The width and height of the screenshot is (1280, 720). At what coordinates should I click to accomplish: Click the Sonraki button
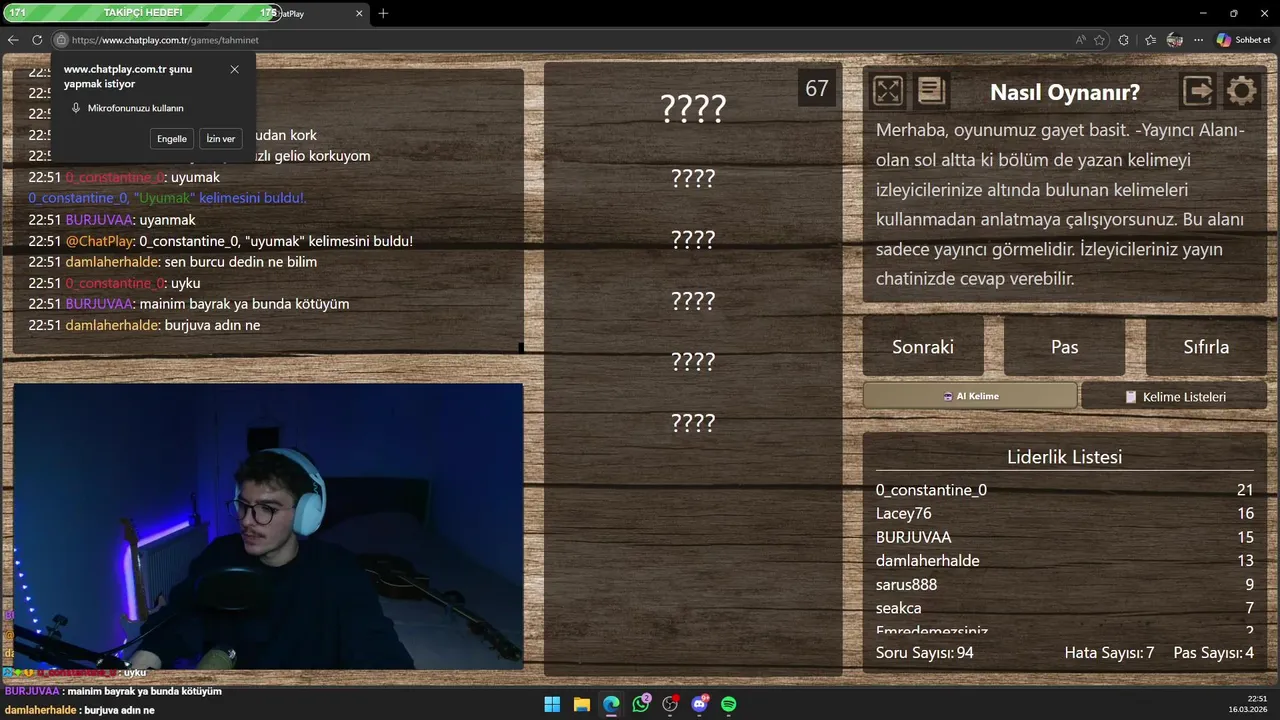tap(923, 347)
